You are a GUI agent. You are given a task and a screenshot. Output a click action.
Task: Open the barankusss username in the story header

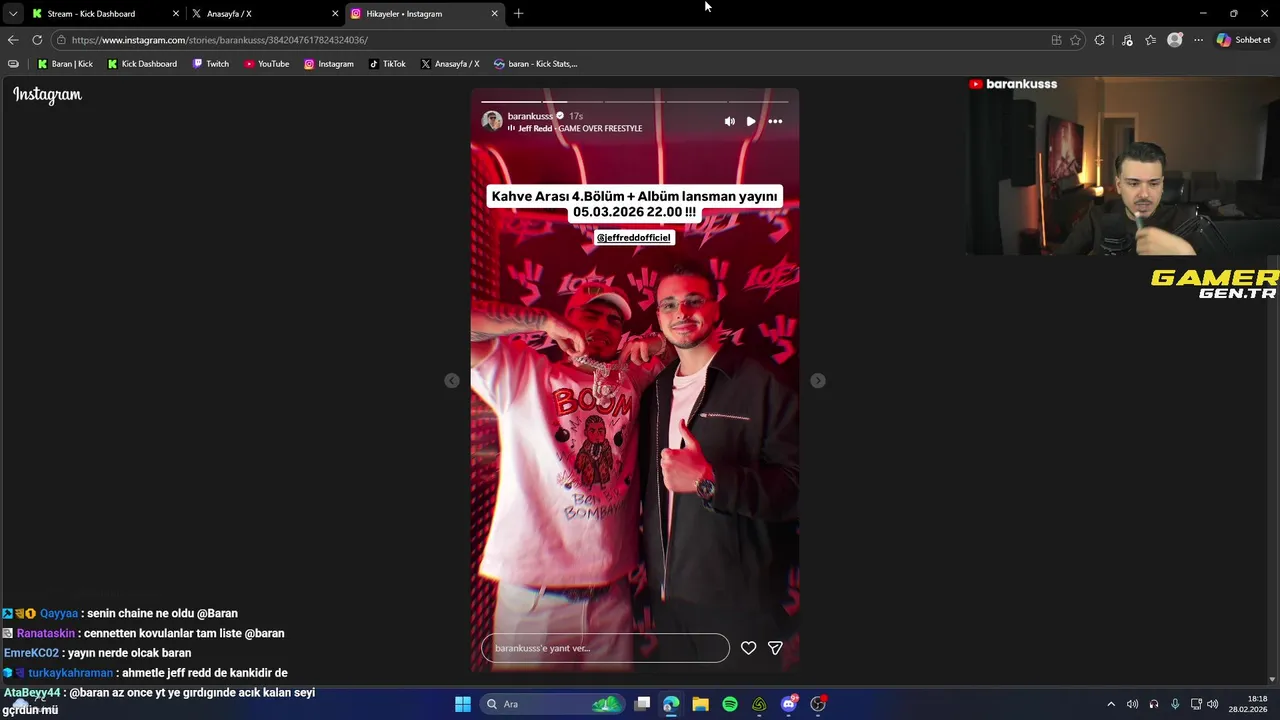click(x=530, y=116)
